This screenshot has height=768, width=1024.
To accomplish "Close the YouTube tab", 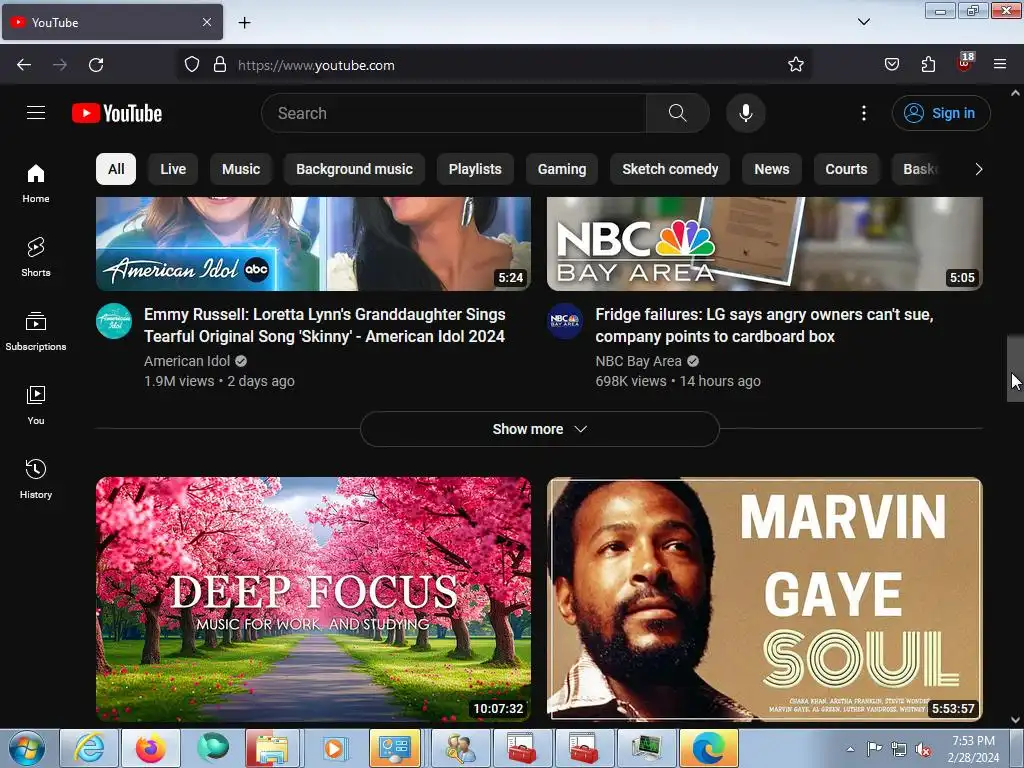I will click(207, 22).
